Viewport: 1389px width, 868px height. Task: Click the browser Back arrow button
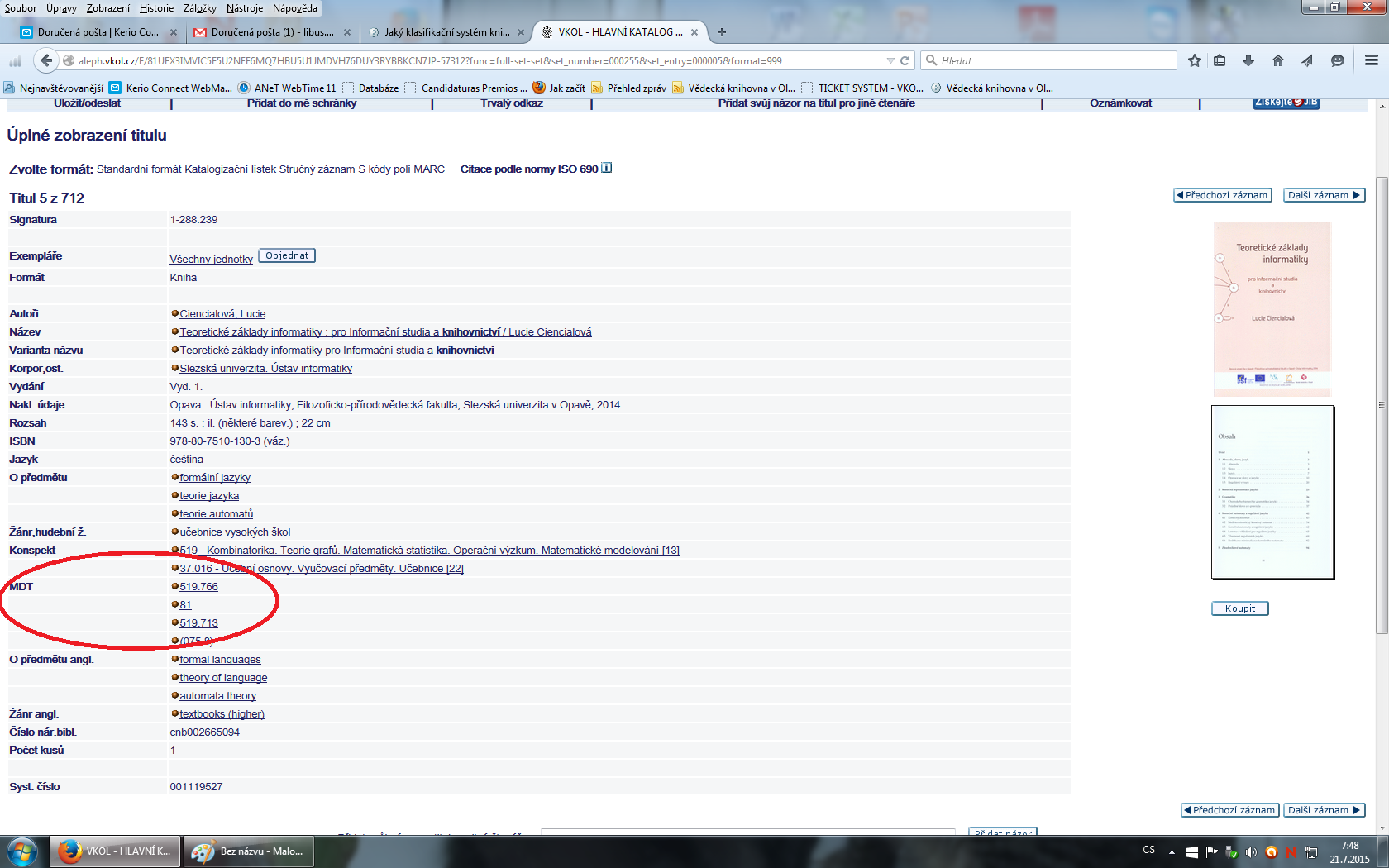(x=46, y=60)
